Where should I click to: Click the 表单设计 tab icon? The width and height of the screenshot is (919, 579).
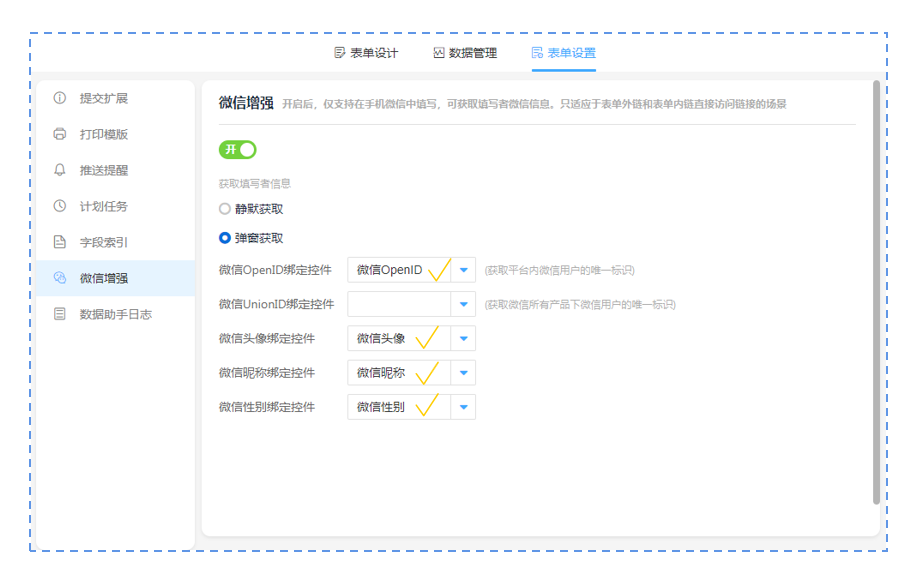[x=340, y=53]
